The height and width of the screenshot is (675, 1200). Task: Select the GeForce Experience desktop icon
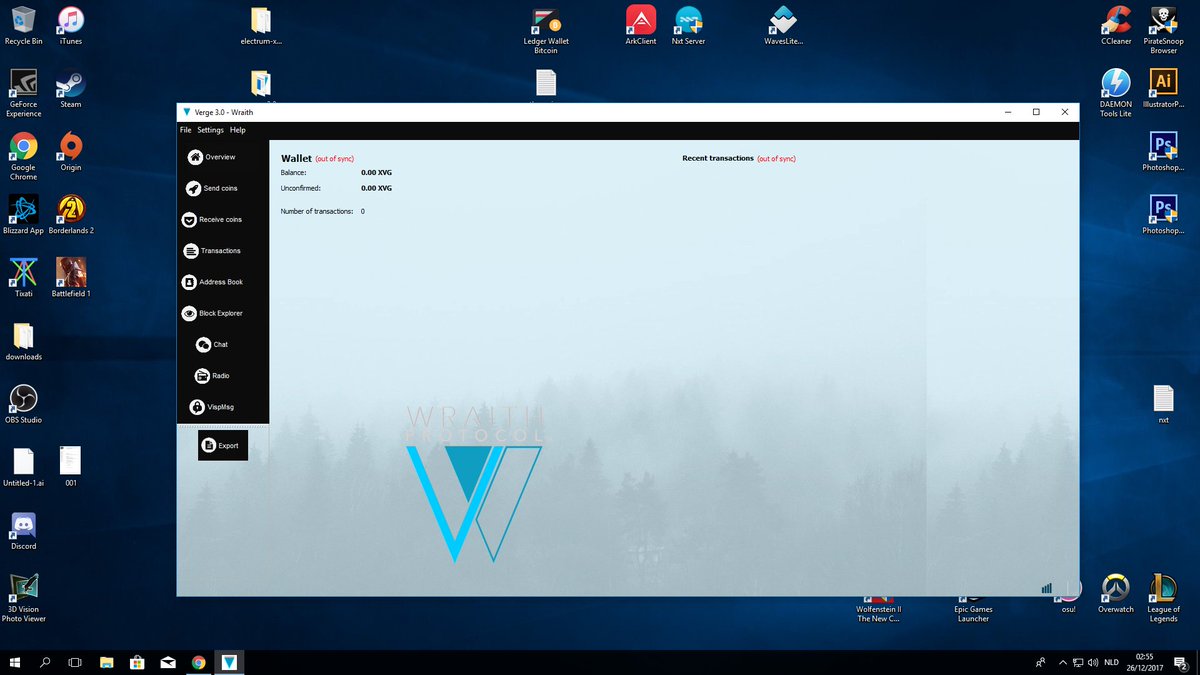pos(23,94)
